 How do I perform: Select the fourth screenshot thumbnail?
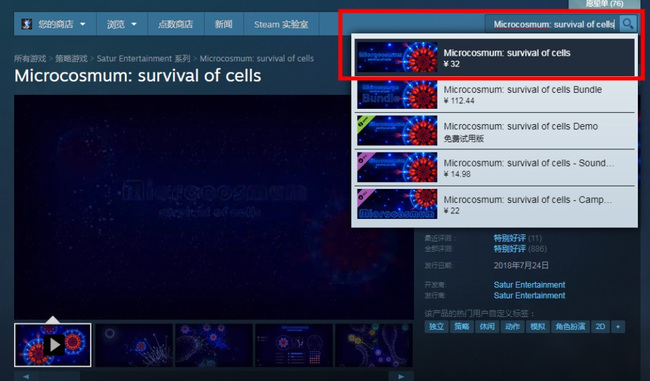pyautogui.click(x=294, y=345)
